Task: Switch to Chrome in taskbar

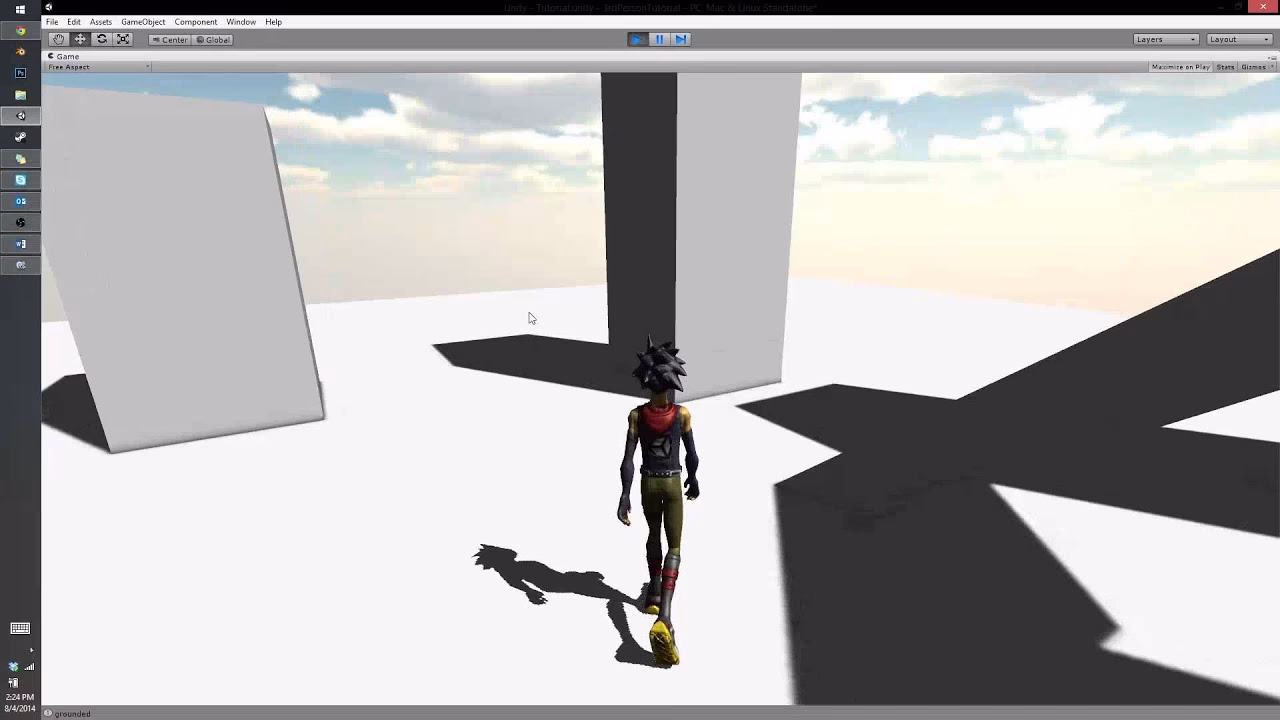Action: tap(20, 31)
